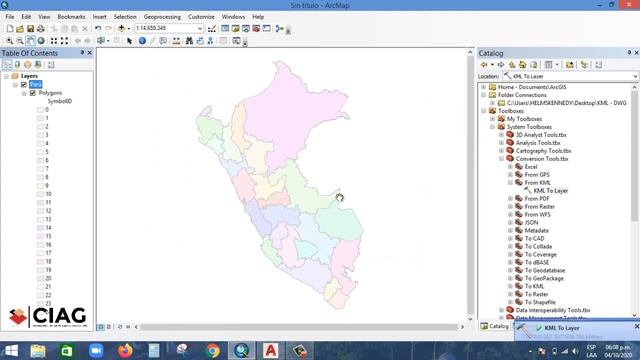Open the ModelBuilder window icon
Viewport: 640px width, 360px height.
click(280, 29)
